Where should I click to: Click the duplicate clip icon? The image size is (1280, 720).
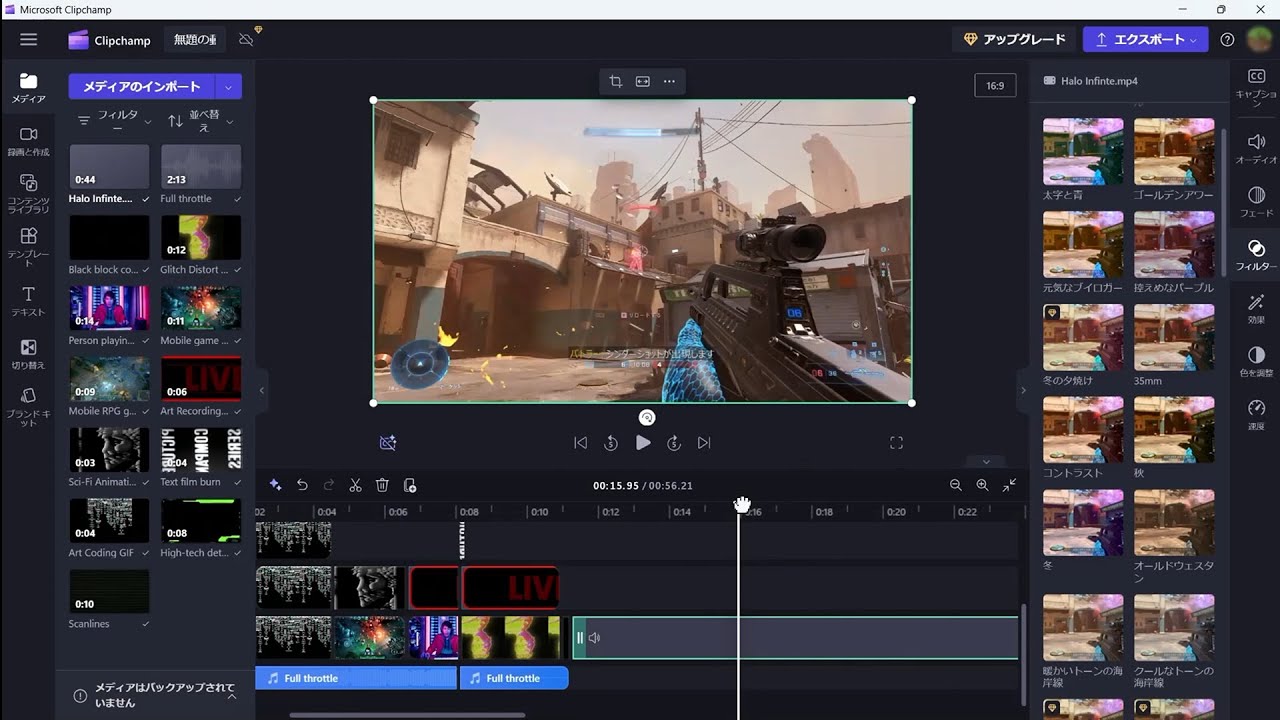tap(410, 485)
